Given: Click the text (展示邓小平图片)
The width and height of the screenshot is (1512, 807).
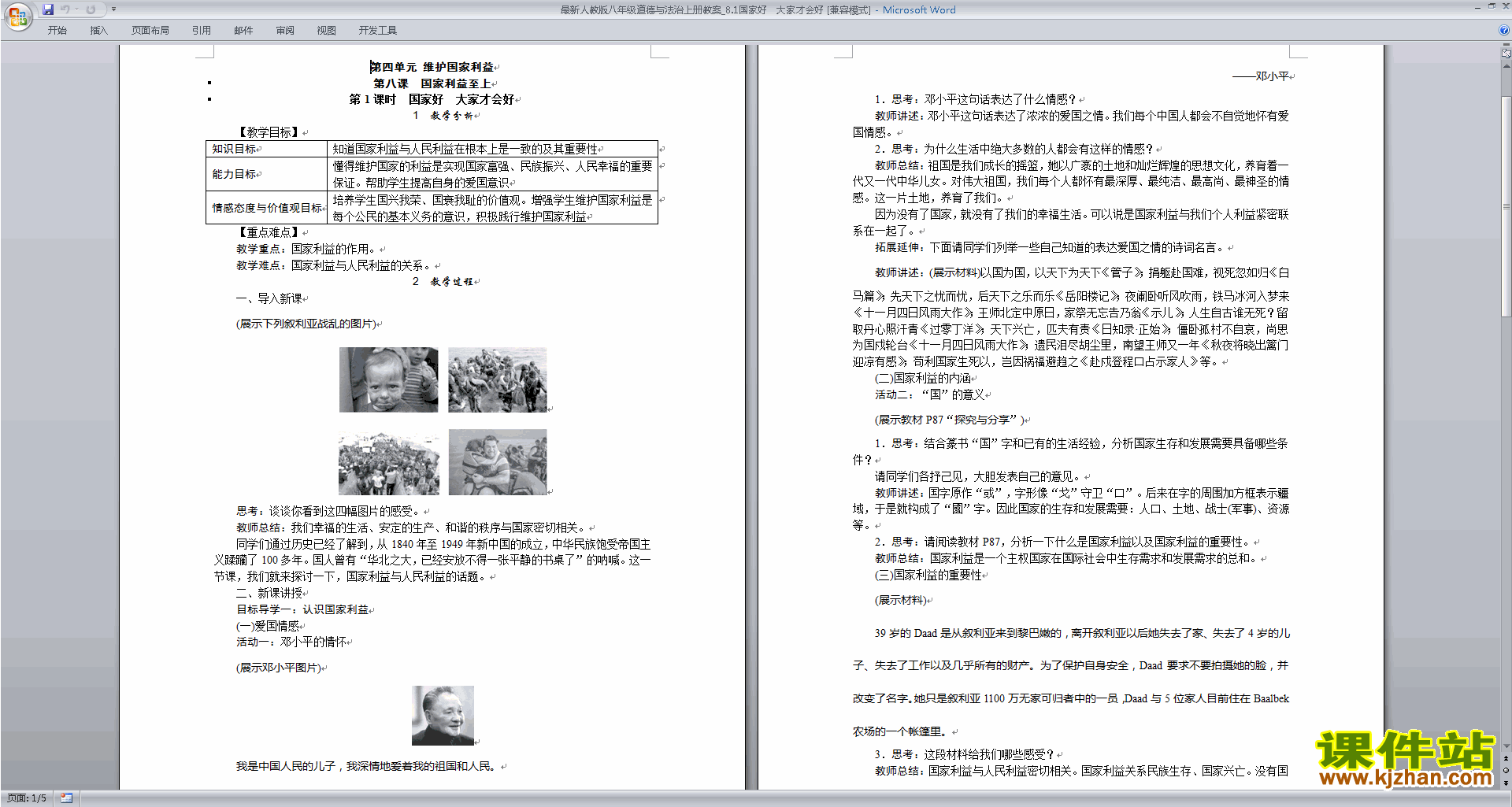Looking at the screenshot, I should pos(279,668).
